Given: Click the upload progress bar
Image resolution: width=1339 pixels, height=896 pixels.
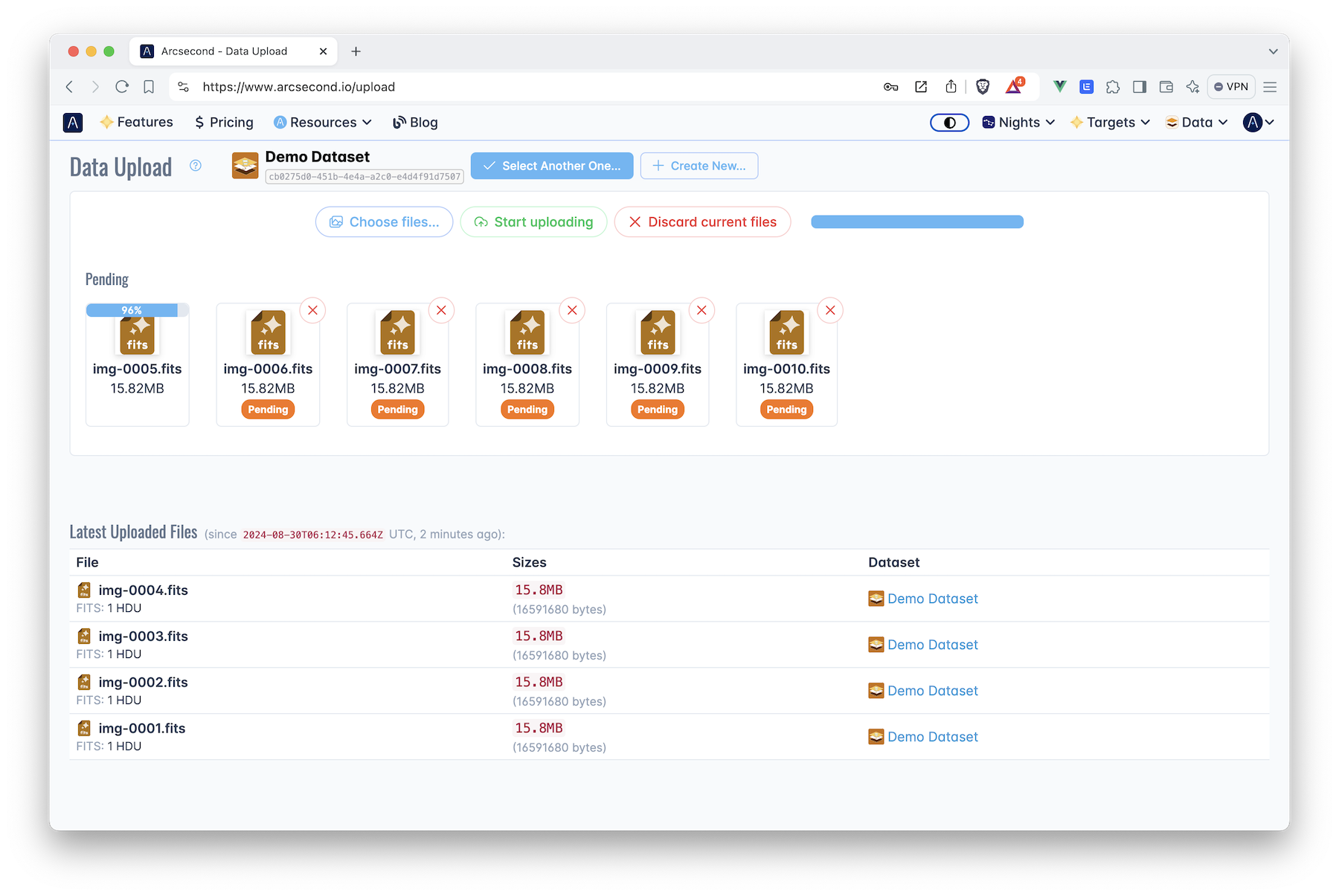Looking at the screenshot, I should click(x=916, y=222).
